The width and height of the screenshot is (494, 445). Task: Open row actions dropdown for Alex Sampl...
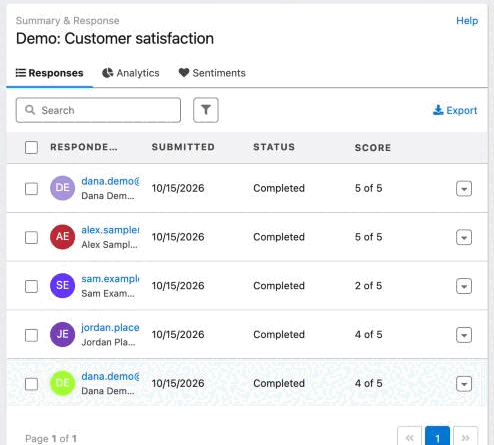(464, 237)
